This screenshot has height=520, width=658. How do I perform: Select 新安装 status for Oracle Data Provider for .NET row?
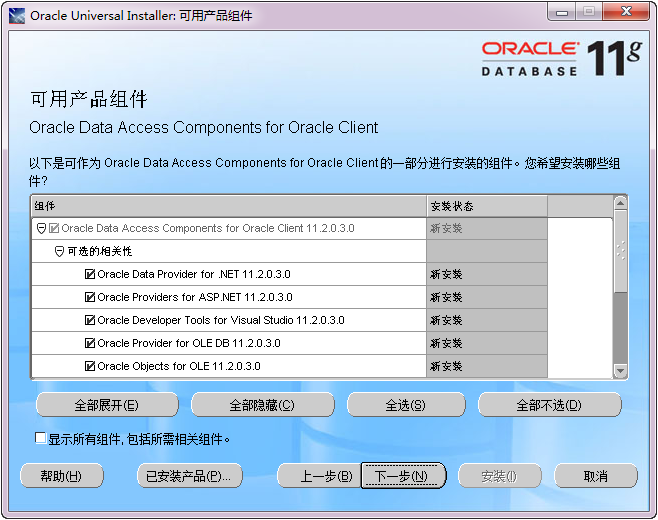coord(487,274)
